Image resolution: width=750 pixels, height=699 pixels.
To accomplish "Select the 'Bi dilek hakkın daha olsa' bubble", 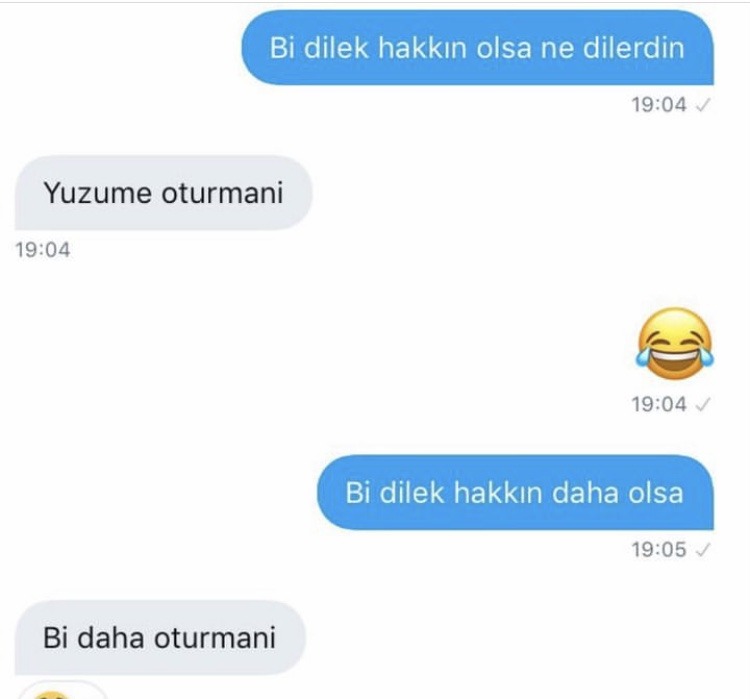I will click(515, 493).
